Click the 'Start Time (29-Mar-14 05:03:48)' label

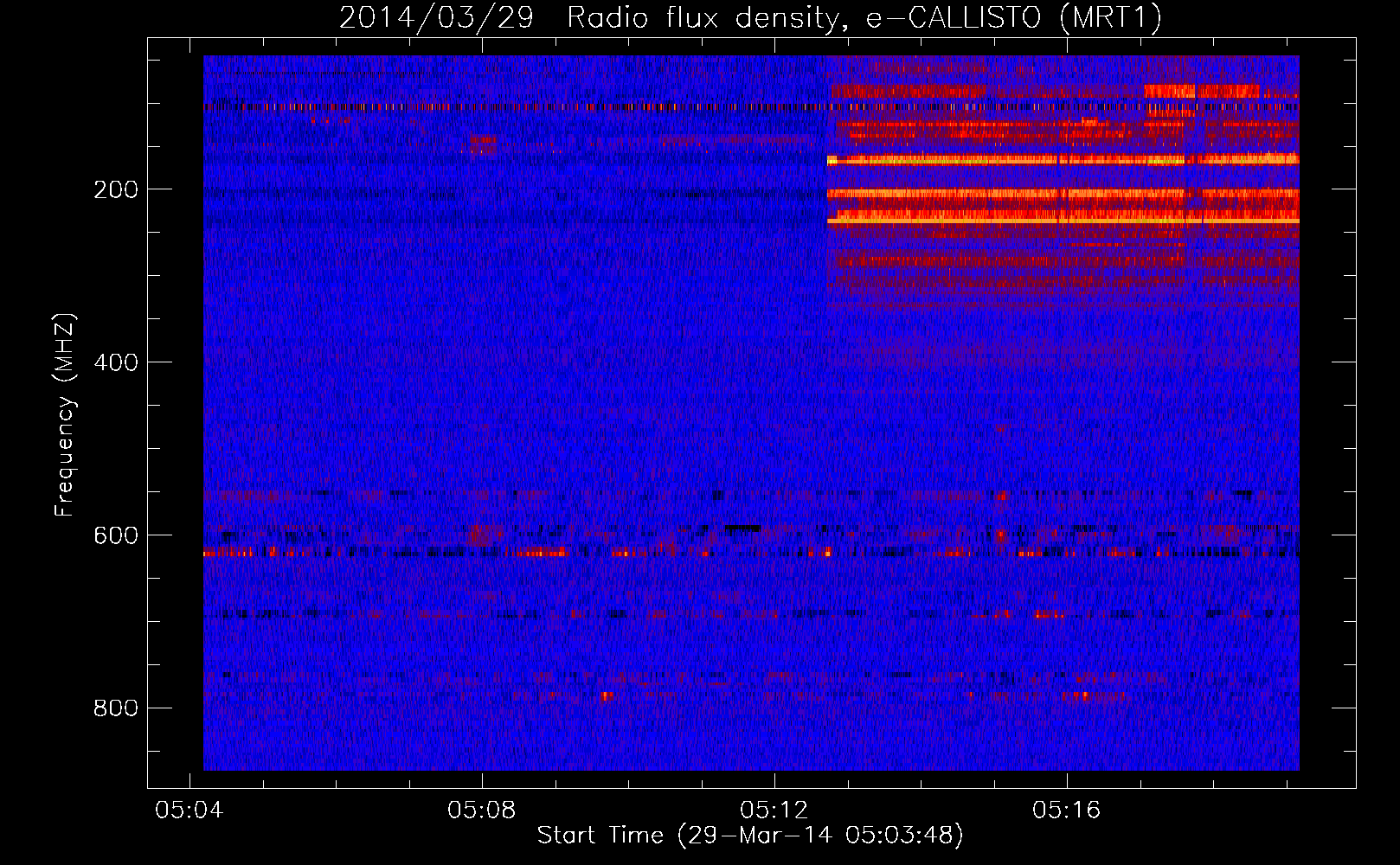click(x=750, y=835)
